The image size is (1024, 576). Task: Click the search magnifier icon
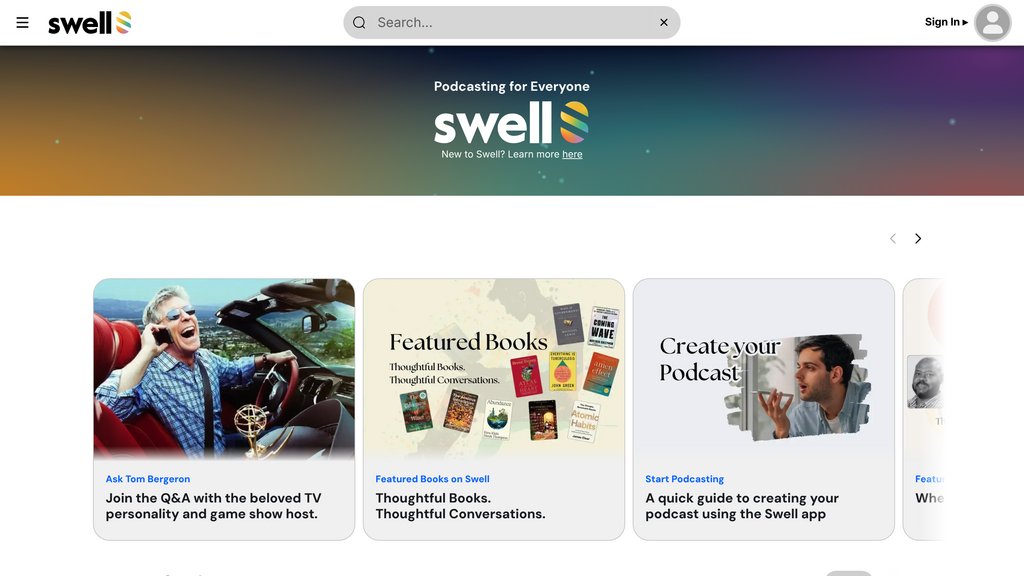tap(359, 23)
